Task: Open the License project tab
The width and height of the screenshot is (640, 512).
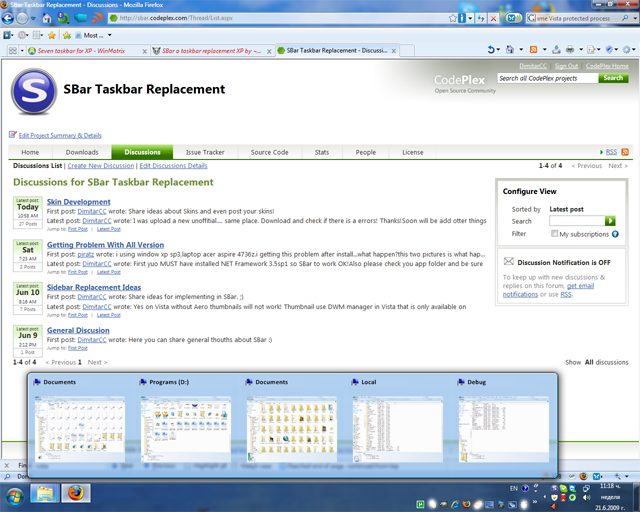Action: [x=413, y=152]
